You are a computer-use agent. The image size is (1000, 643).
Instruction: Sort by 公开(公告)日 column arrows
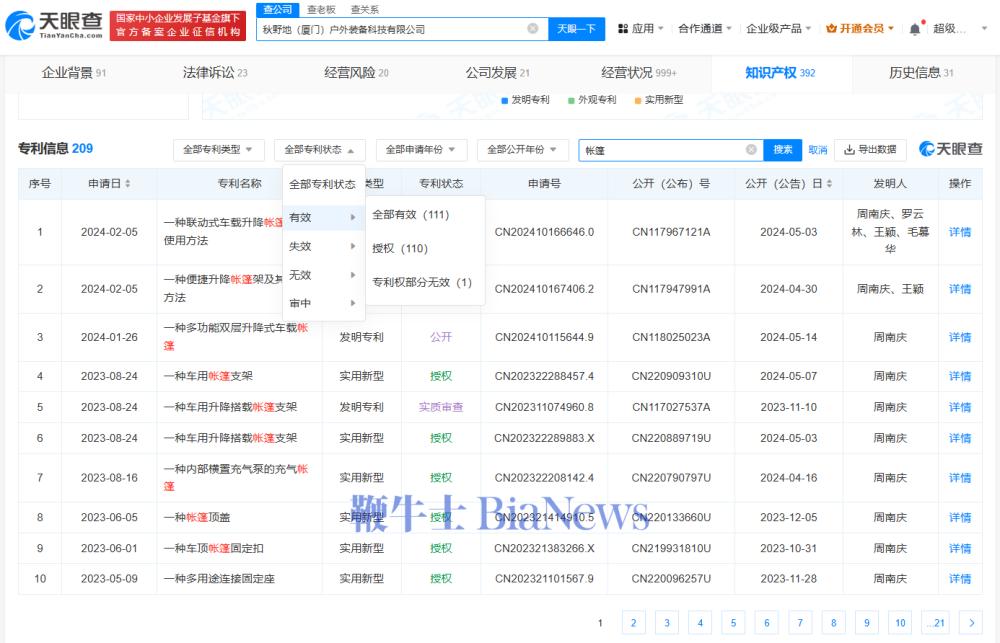829,184
